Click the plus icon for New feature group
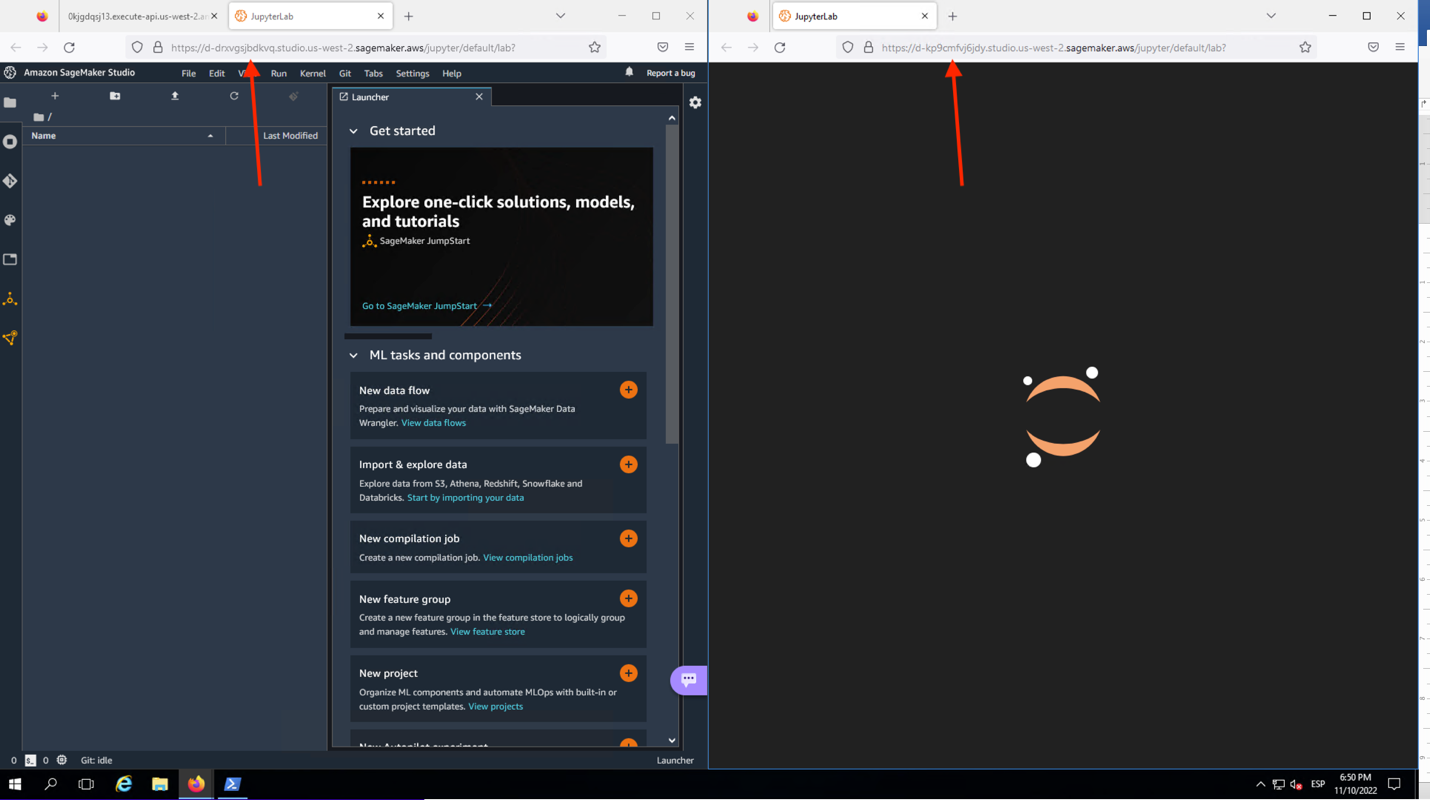The height and width of the screenshot is (800, 1430). point(628,599)
